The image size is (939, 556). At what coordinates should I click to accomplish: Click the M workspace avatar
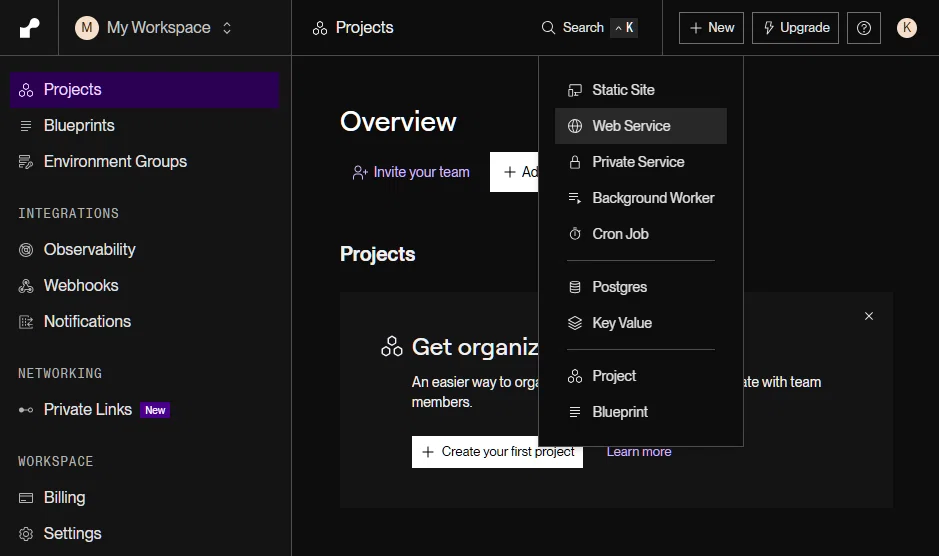(87, 28)
